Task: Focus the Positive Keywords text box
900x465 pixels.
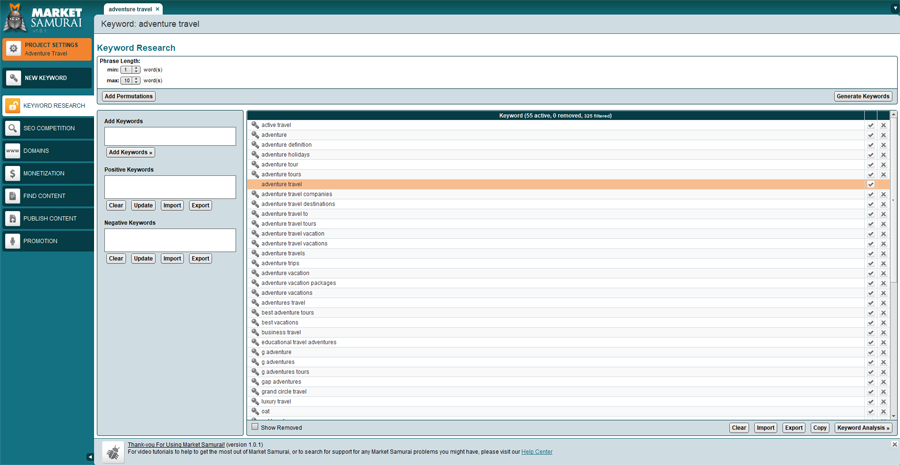Action: pyautogui.click(x=170, y=187)
